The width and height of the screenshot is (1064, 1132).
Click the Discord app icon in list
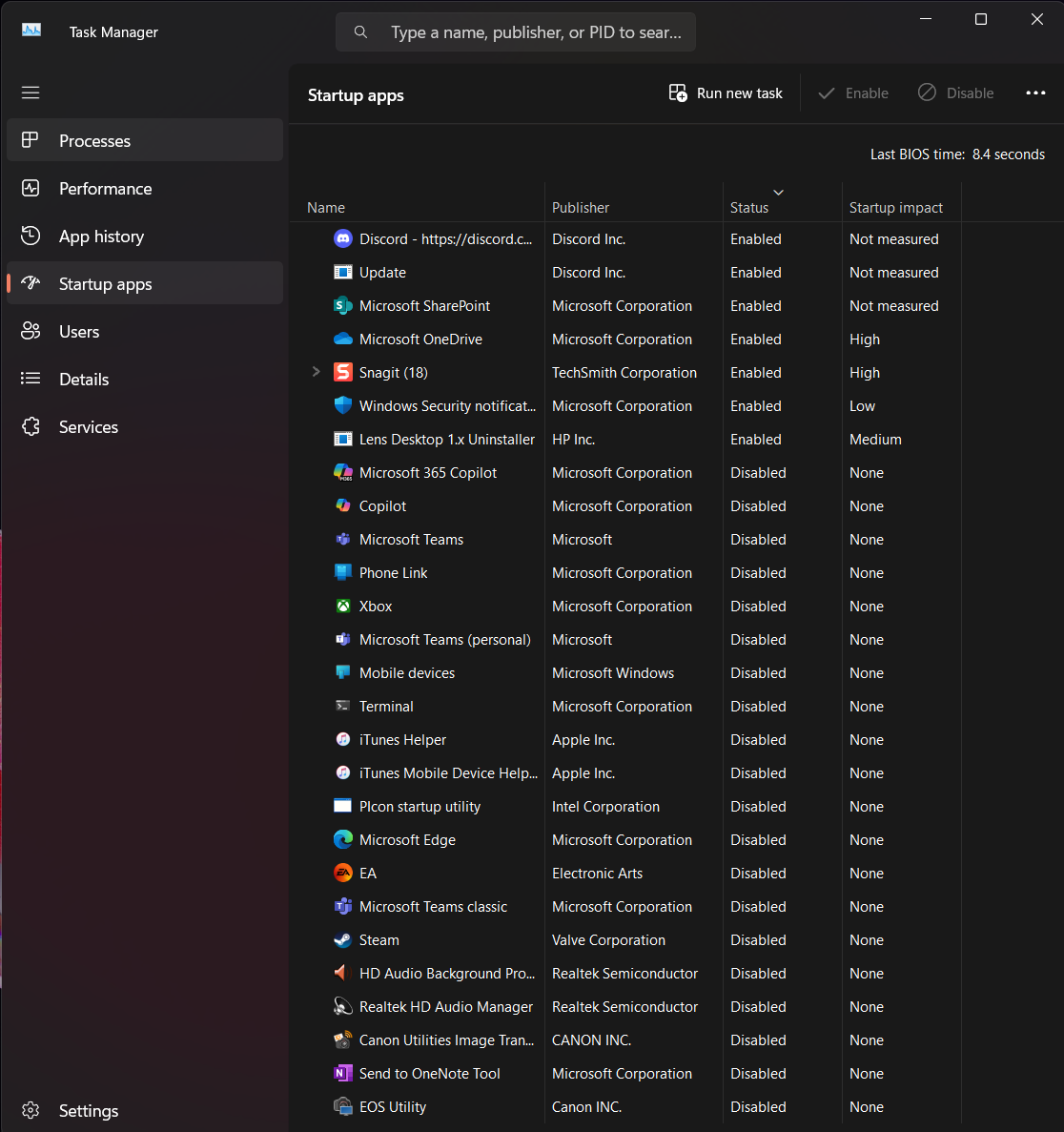[x=343, y=239]
